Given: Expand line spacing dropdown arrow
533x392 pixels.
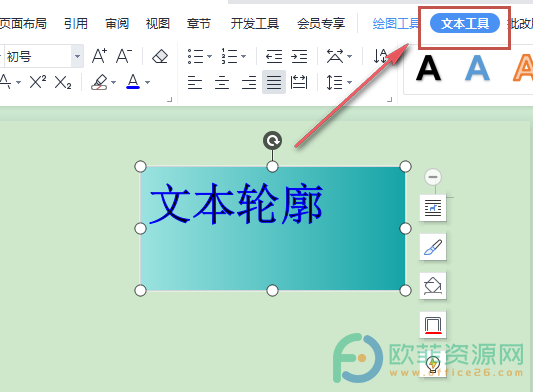Looking at the screenshot, I should tap(349, 82).
